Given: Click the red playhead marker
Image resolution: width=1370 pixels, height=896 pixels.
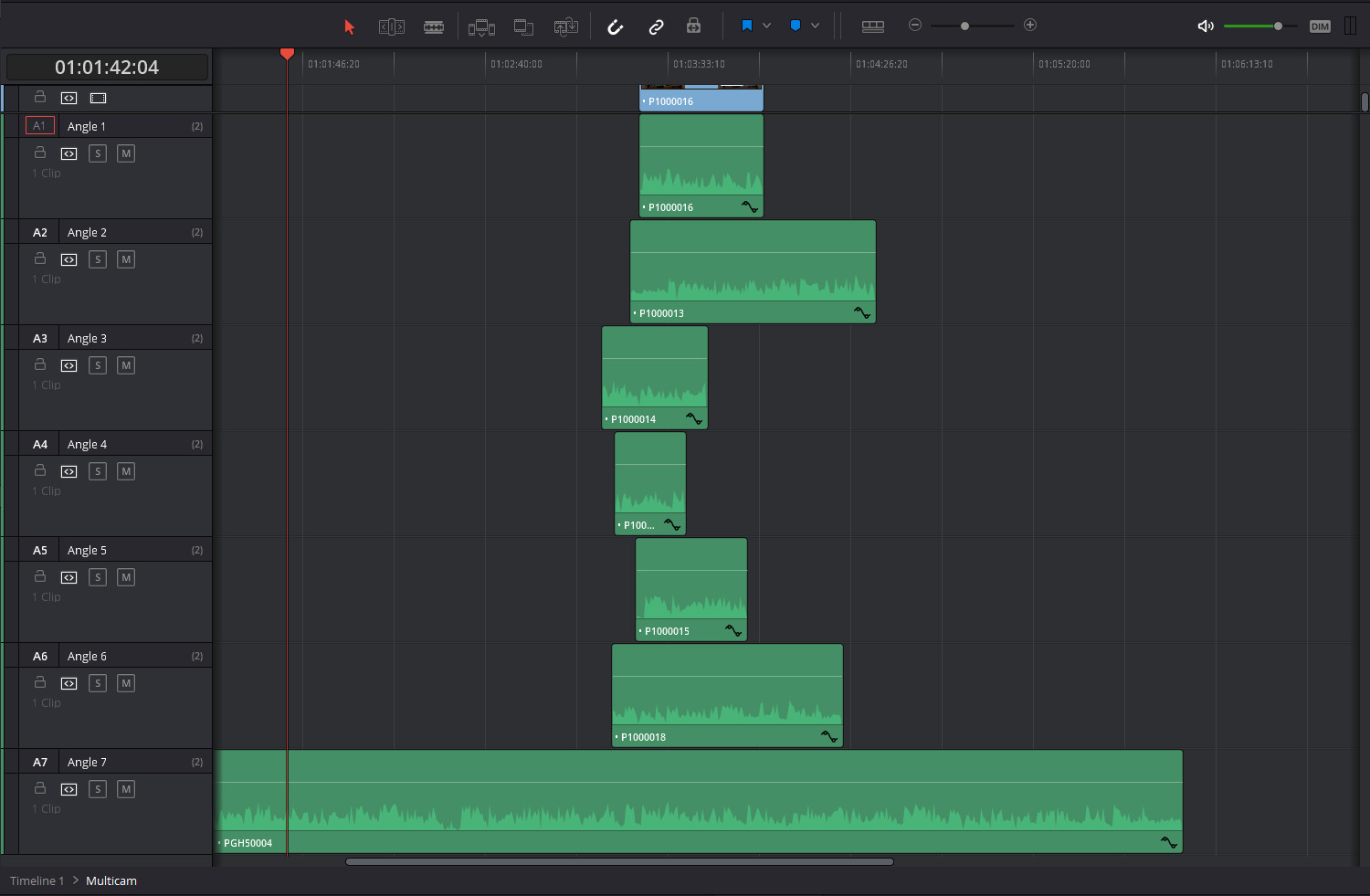Looking at the screenshot, I should (x=287, y=55).
